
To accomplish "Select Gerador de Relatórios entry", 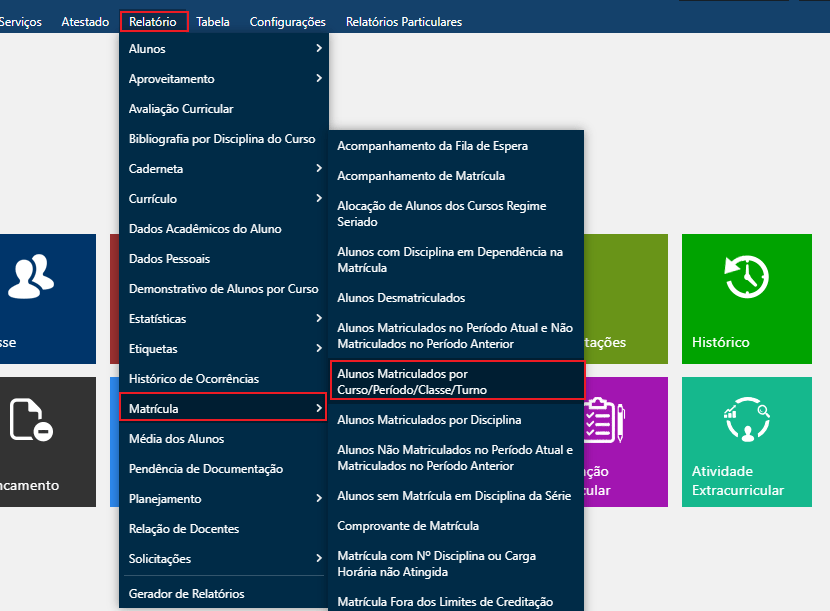I will click(x=187, y=594).
